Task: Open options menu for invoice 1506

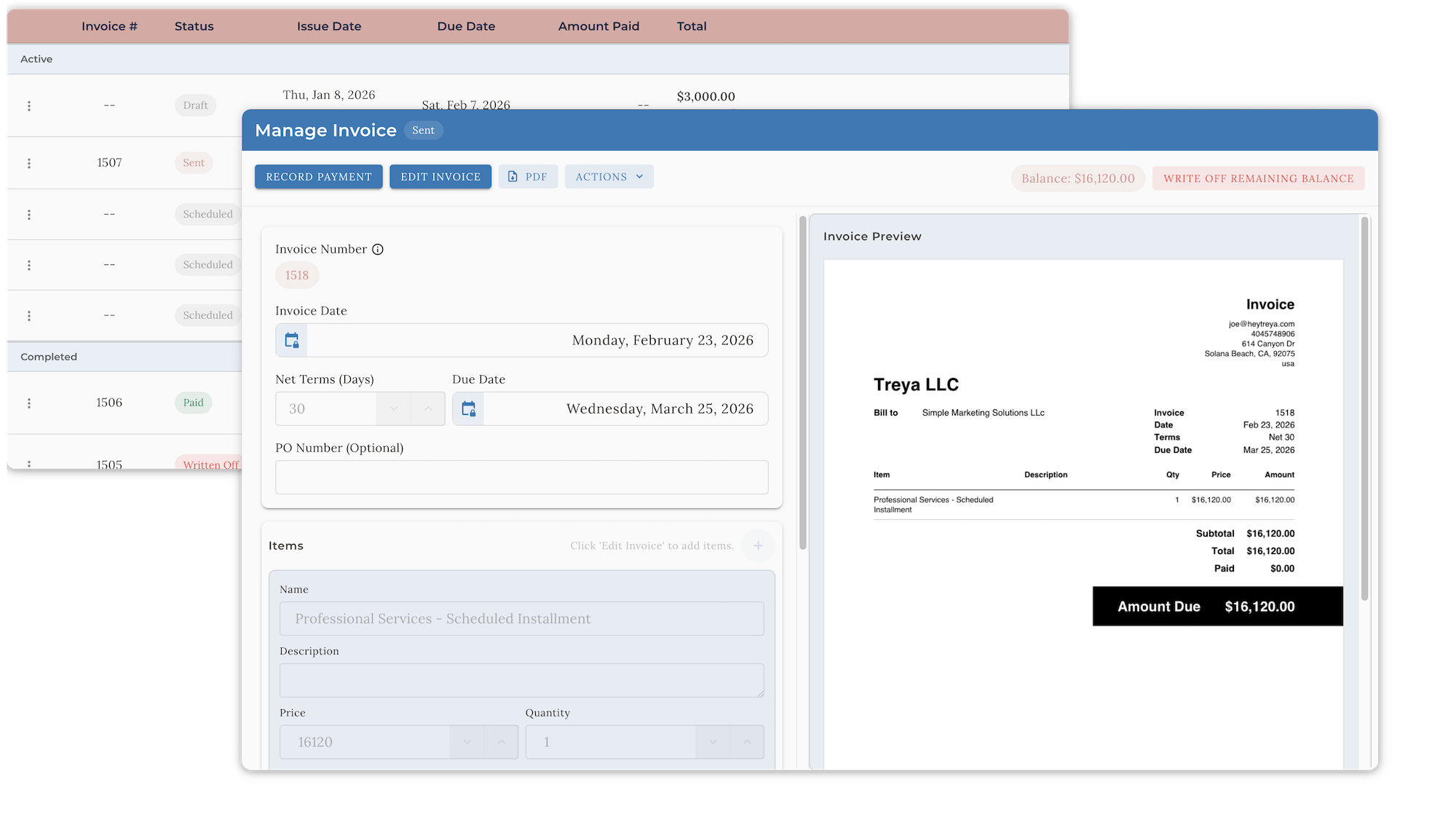Action: point(29,402)
